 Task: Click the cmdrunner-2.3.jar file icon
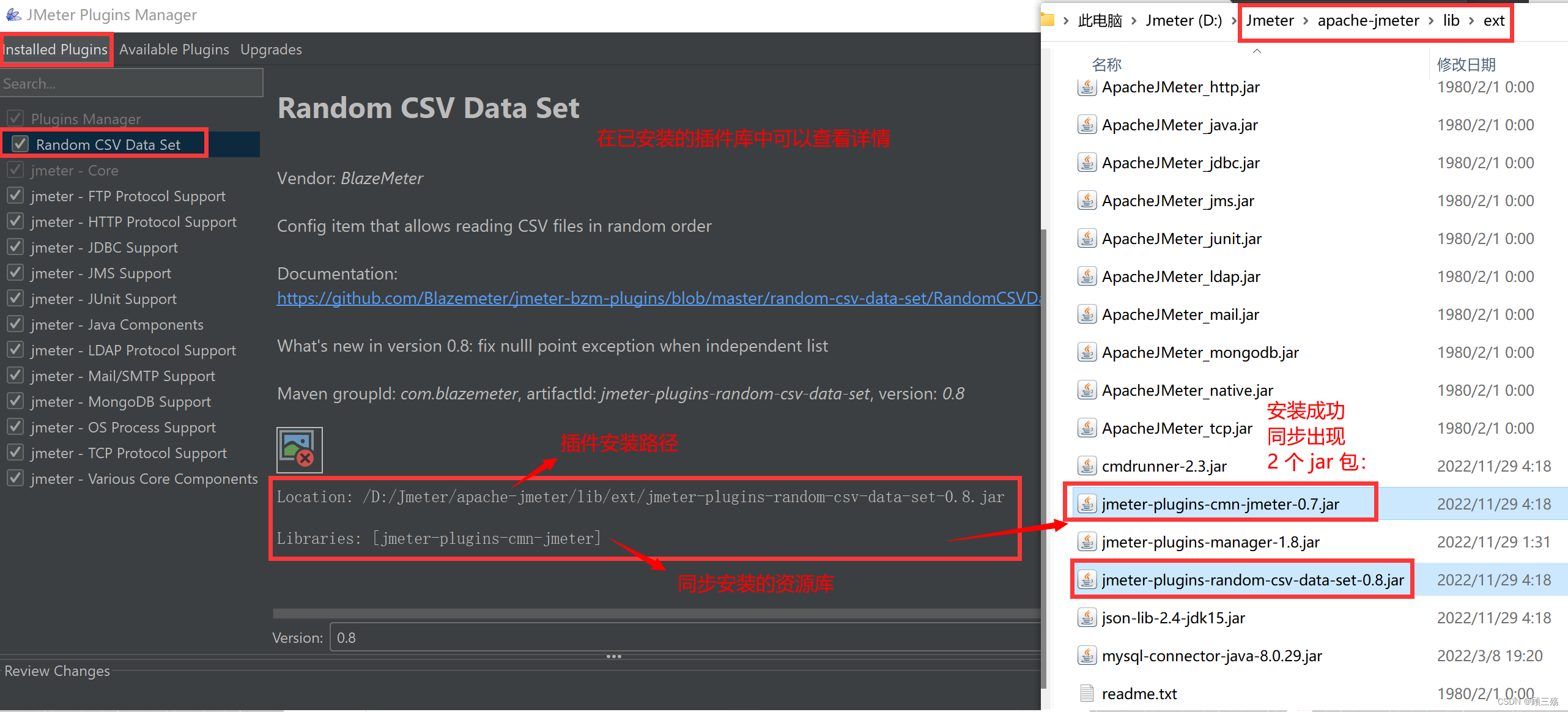[x=1087, y=467]
